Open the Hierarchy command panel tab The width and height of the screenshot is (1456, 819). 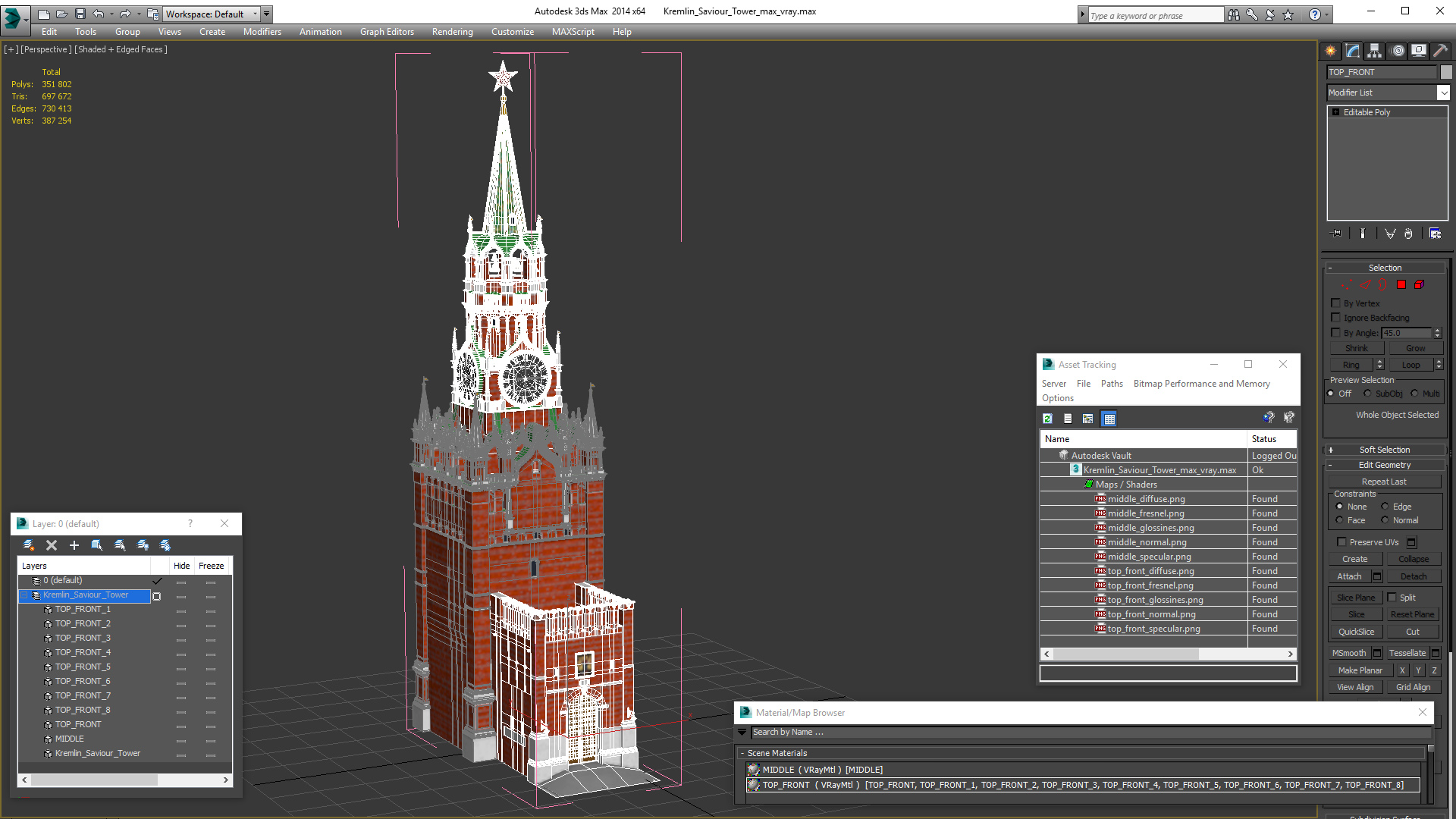point(1374,51)
